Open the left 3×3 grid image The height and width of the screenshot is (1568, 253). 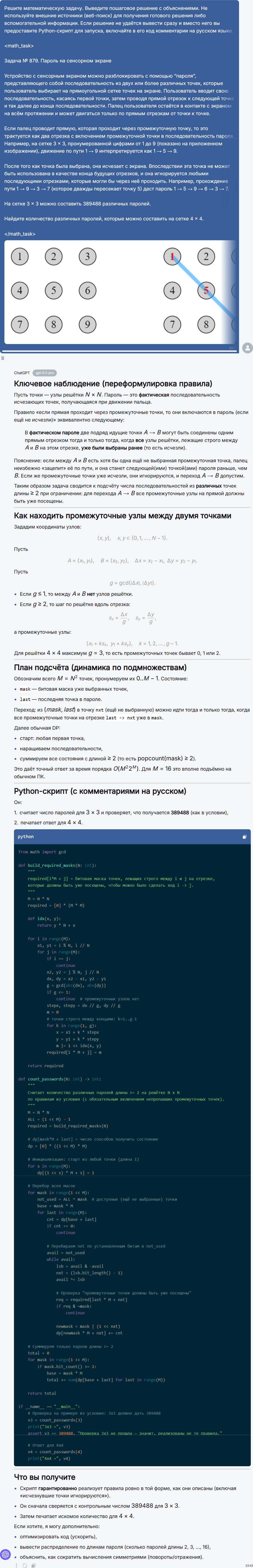(54, 291)
